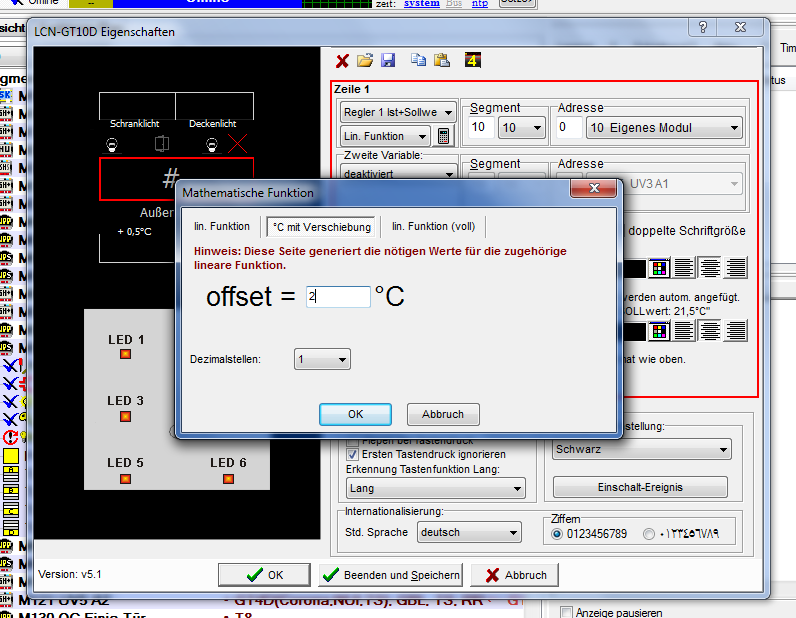The width and height of the screenshot is (796, 618).
Task: Click the offset value input field
Action: 338,297
